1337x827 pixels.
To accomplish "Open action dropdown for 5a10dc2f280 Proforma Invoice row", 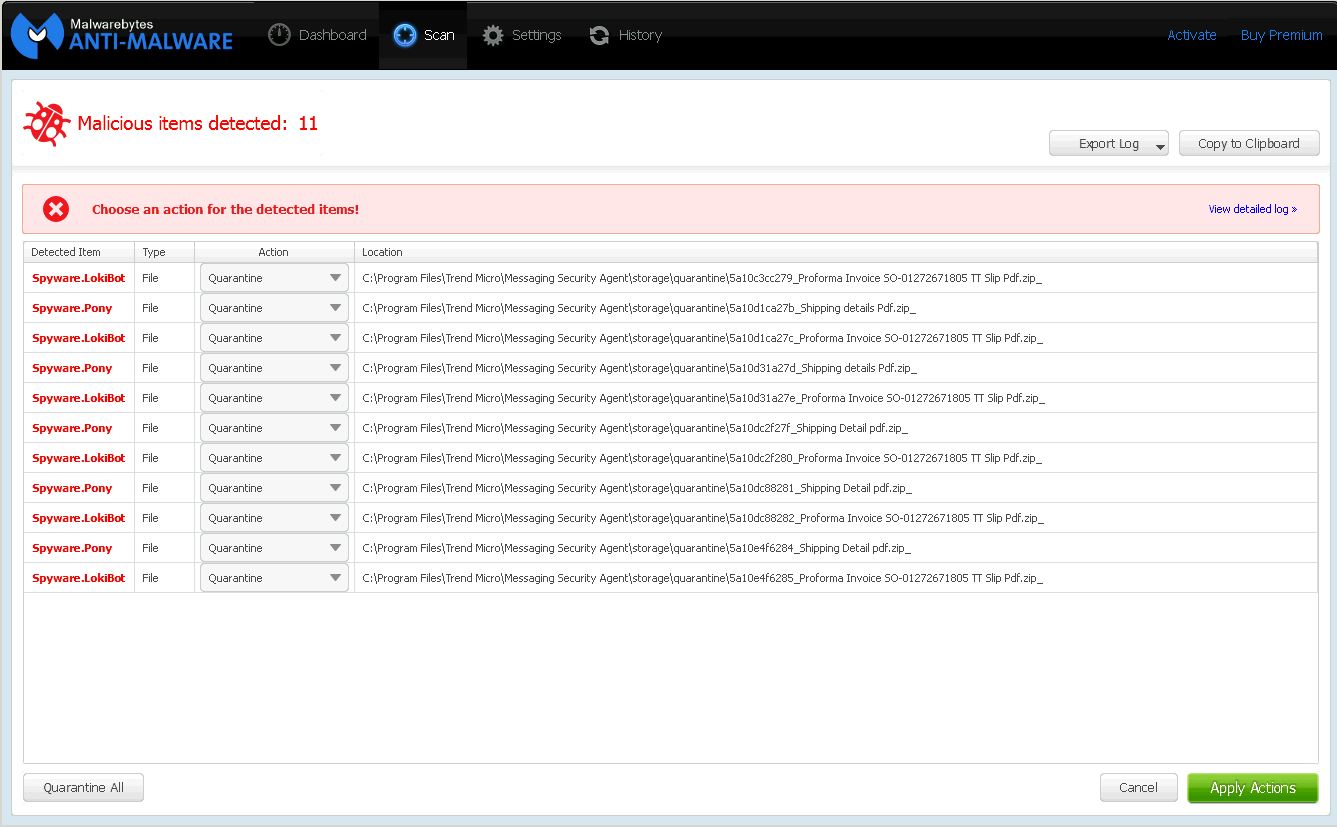I will [274, 458].
